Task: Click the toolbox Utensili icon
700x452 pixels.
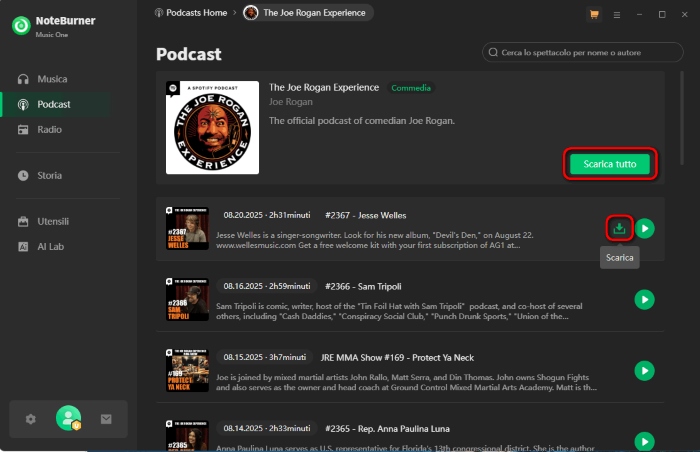Action: (23, 222)
